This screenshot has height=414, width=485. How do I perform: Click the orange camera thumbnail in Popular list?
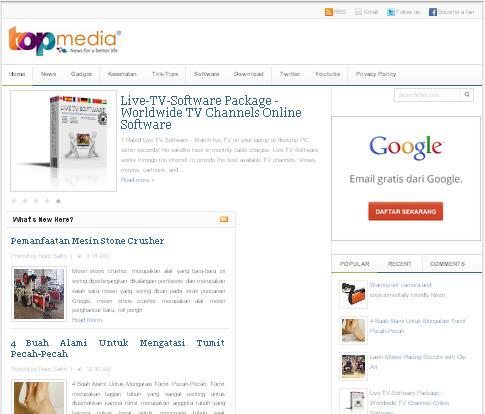353,294
